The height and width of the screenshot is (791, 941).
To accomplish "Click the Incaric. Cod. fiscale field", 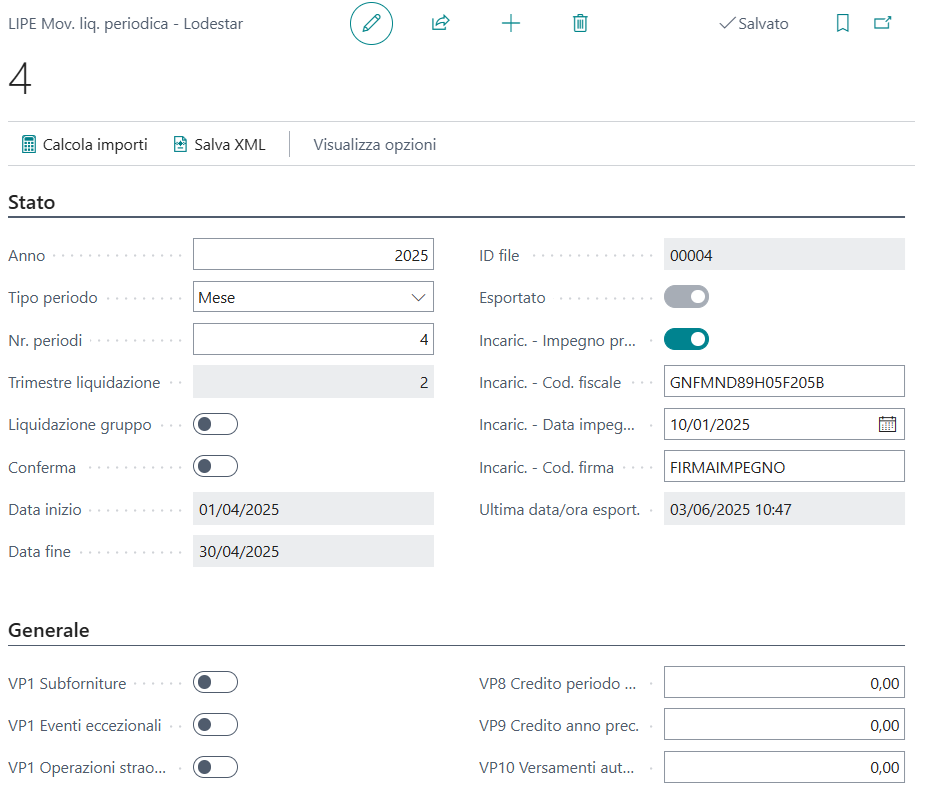I will pyautogui.click(x=784, y=381).
